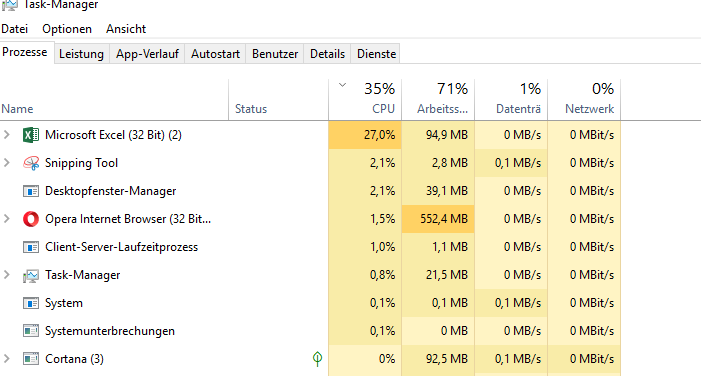Expand the Snipping Tool process group
This screenshot has width=701, height=376.
[x=6, y=163]
